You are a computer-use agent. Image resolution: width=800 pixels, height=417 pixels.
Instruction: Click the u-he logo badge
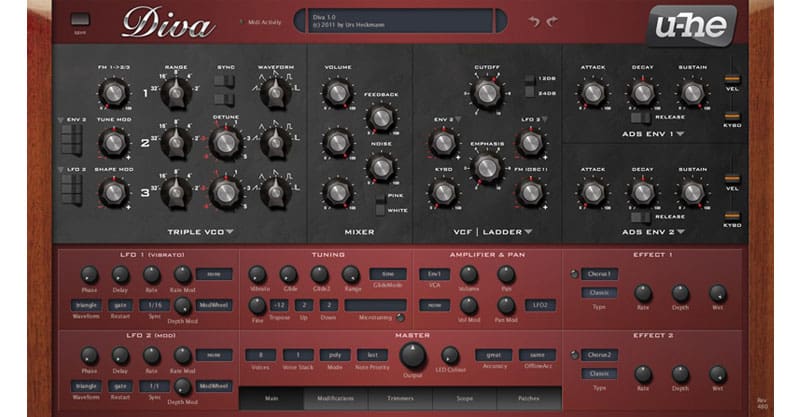tap(691, 25)
